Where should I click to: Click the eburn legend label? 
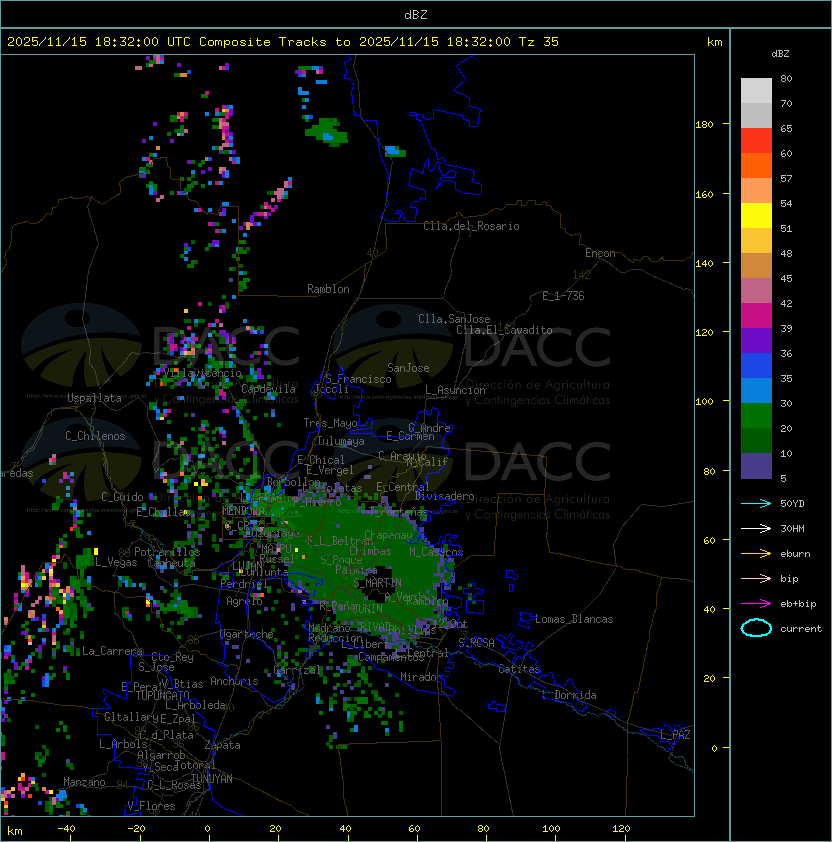(795, 554)
